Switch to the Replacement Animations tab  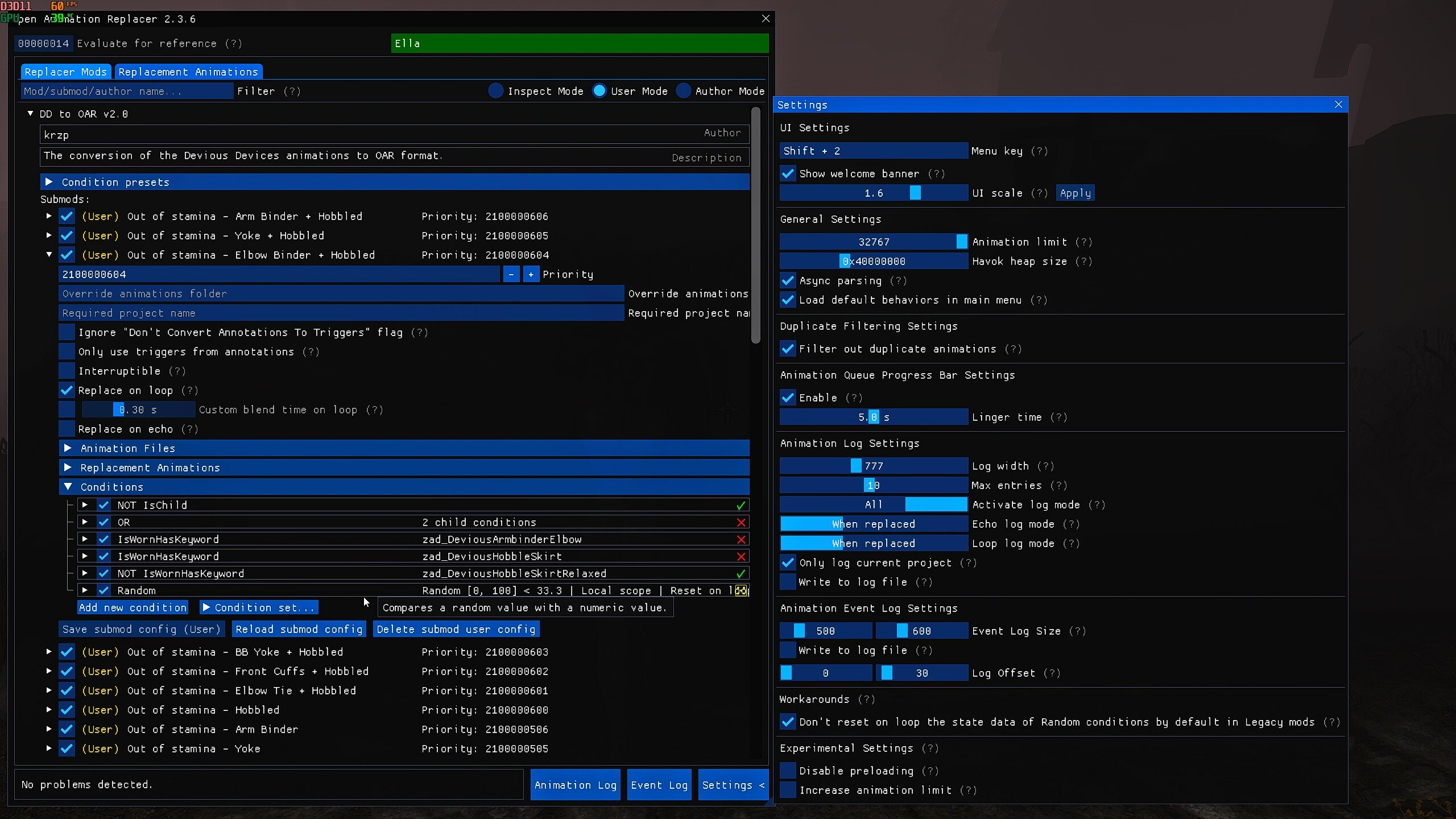[x=188, y=71]
